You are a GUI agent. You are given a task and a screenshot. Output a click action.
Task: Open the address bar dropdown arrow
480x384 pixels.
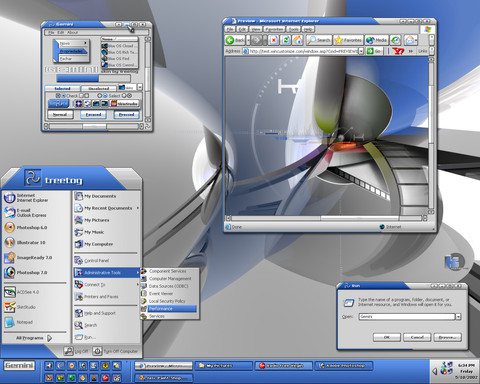pyautogui.click(x=361, y=51)
